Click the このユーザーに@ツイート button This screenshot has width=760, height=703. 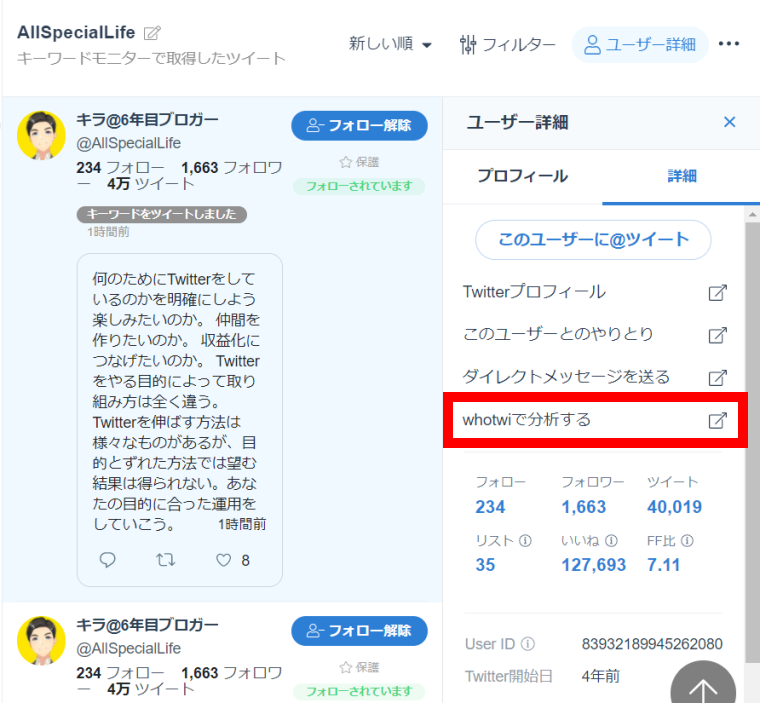coord(593,240)
